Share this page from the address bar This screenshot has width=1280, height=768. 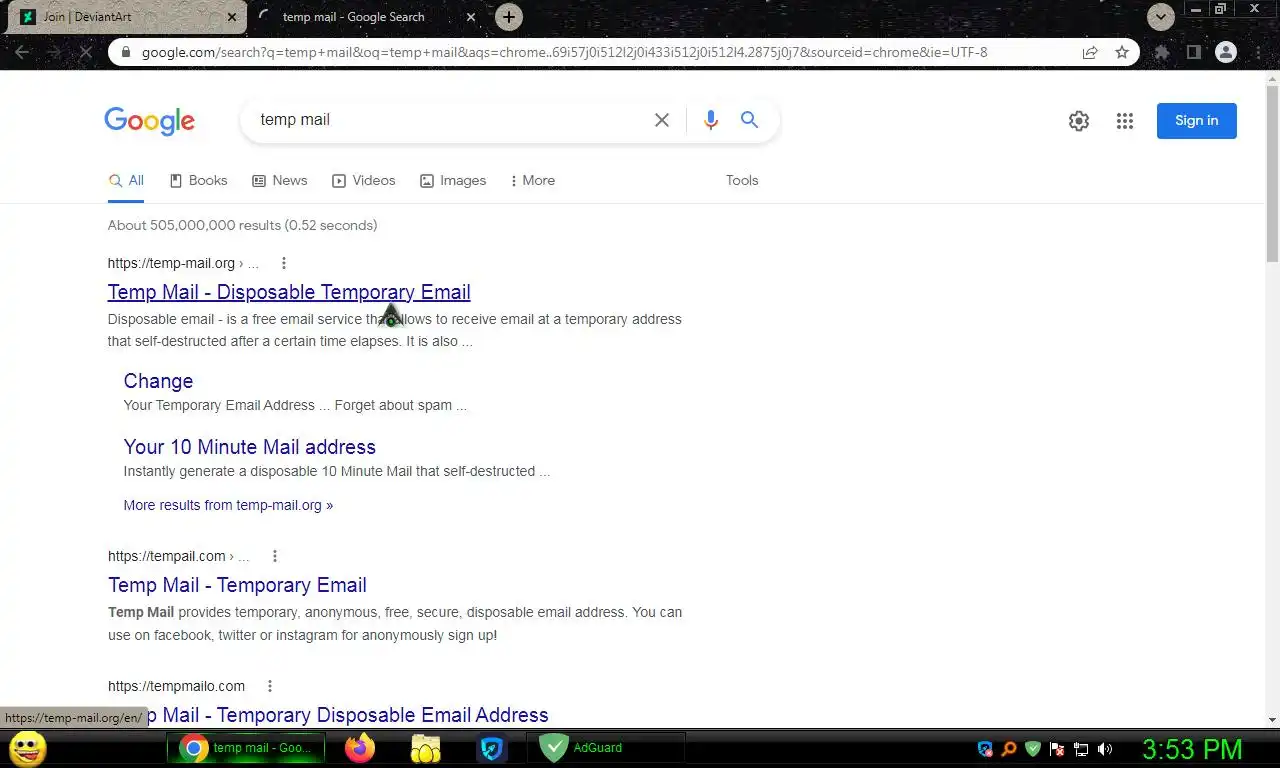pyautogui.click(x=1090, y=52)
